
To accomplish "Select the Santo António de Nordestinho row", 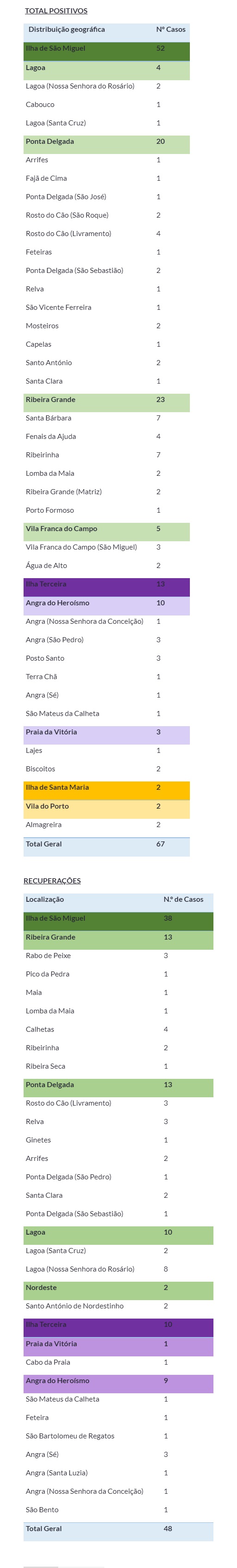I will coord(118,1306).
